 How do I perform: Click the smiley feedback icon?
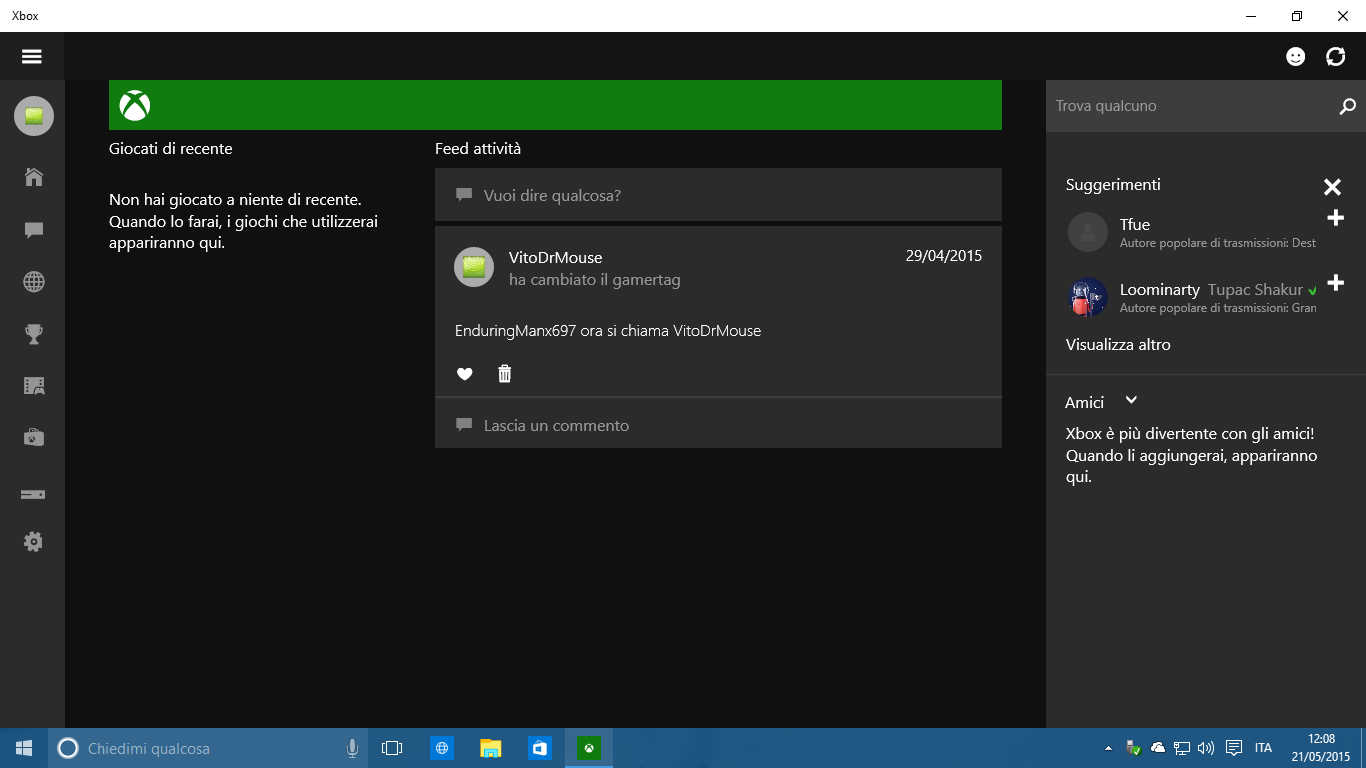[x=1295, y=57]
